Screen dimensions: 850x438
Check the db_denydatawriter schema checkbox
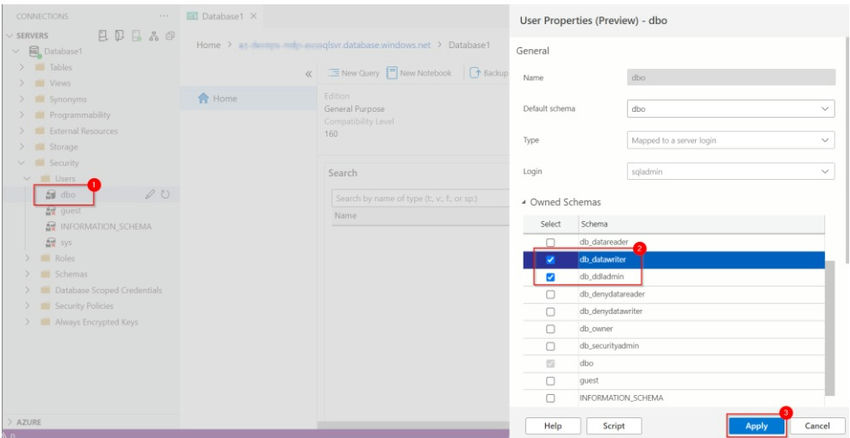tap(550, 312)
